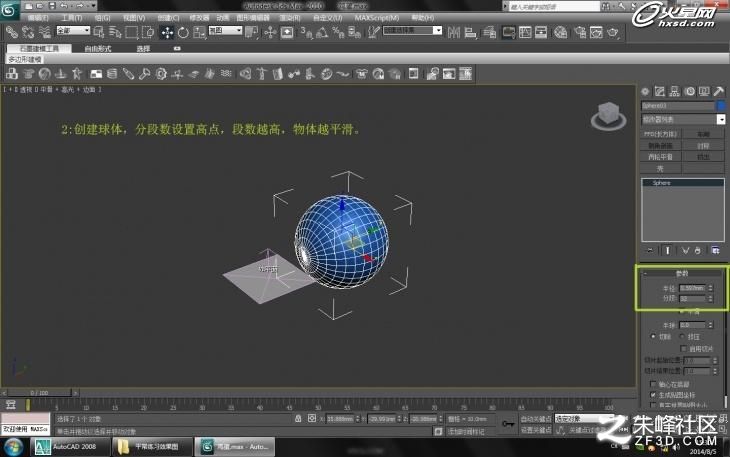The width and height of the screenshot is (730, 457).
Task: Click the 壳 modifier button
Action: pyautogui.click(x=661, y=168)
